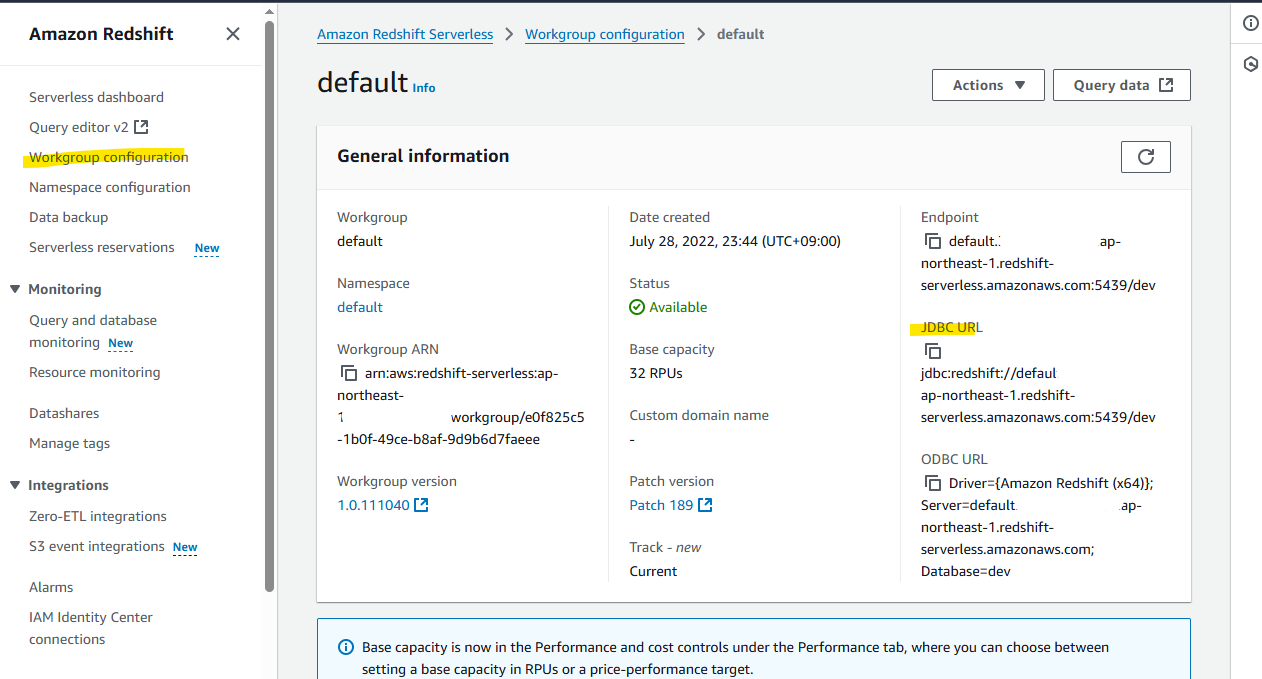Viewport: 1262px width, 679px height.
Task: Click the hexagon icon below the info icon
Action: 1250,64
